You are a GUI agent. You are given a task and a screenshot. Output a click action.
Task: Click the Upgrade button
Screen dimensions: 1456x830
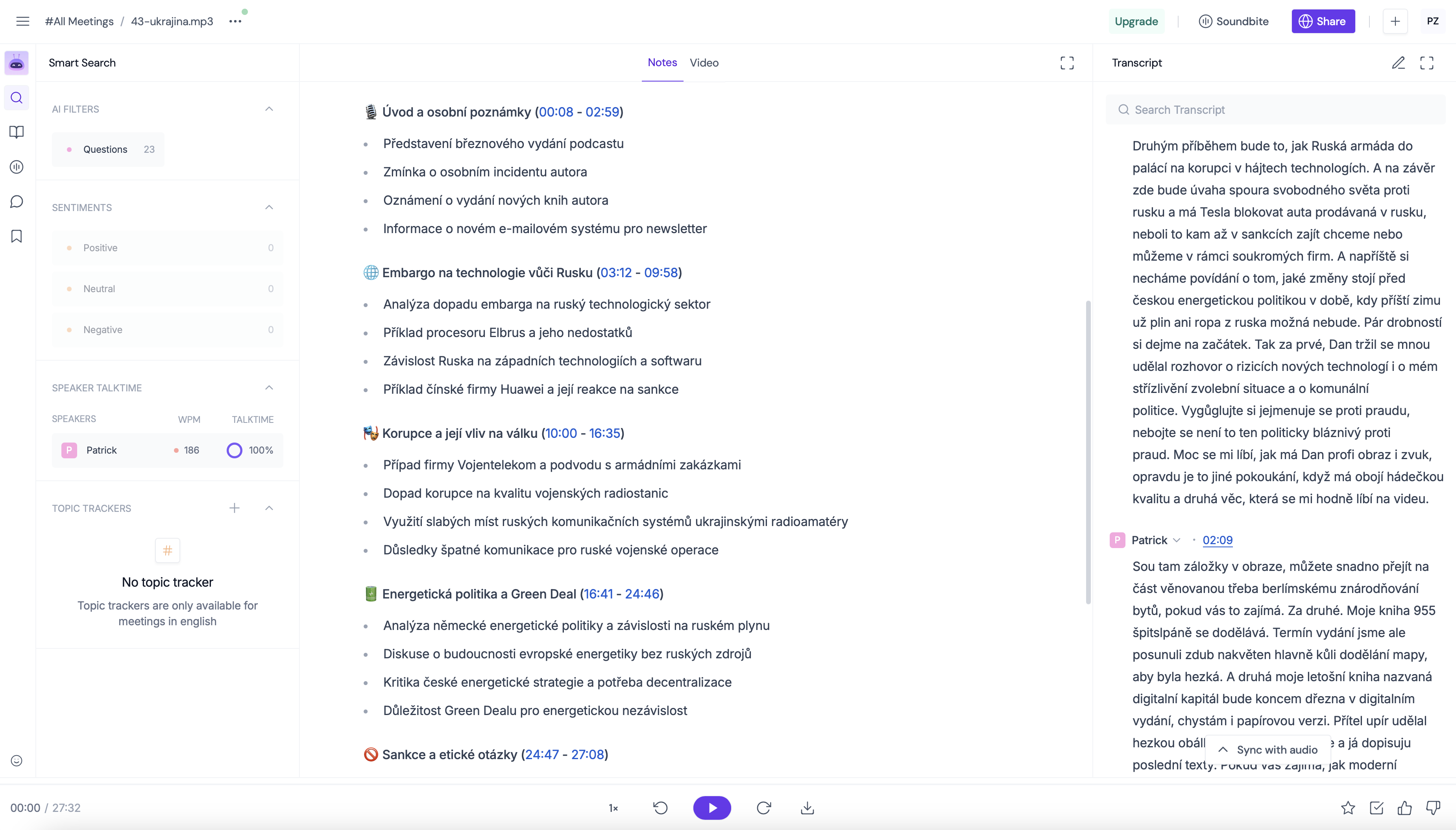pos(1137,21)
